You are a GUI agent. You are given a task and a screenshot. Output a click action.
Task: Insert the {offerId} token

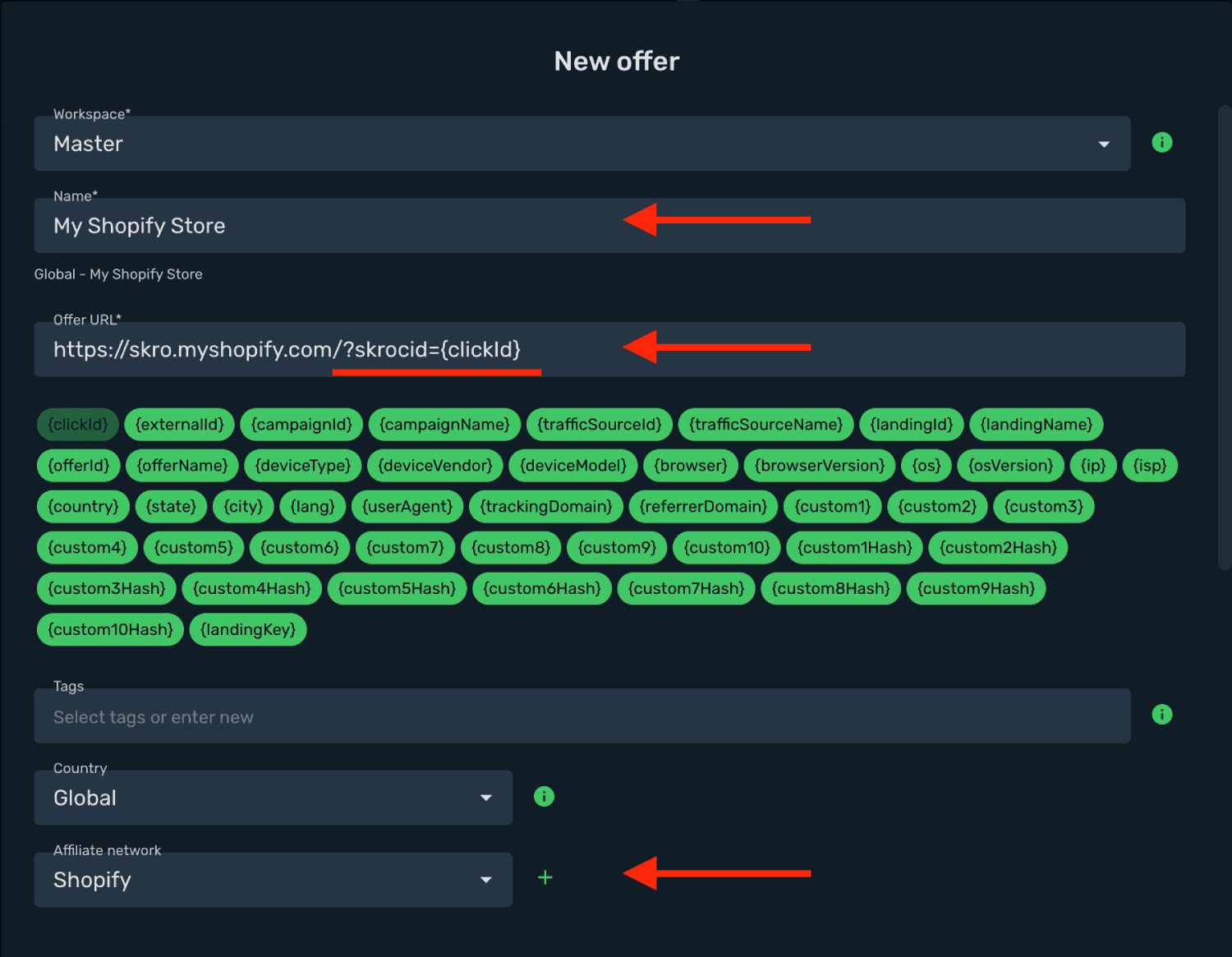coord(79,466)
